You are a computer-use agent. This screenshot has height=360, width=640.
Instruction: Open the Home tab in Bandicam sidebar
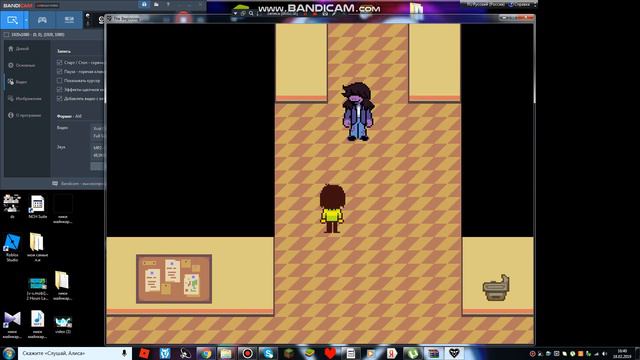18,49
